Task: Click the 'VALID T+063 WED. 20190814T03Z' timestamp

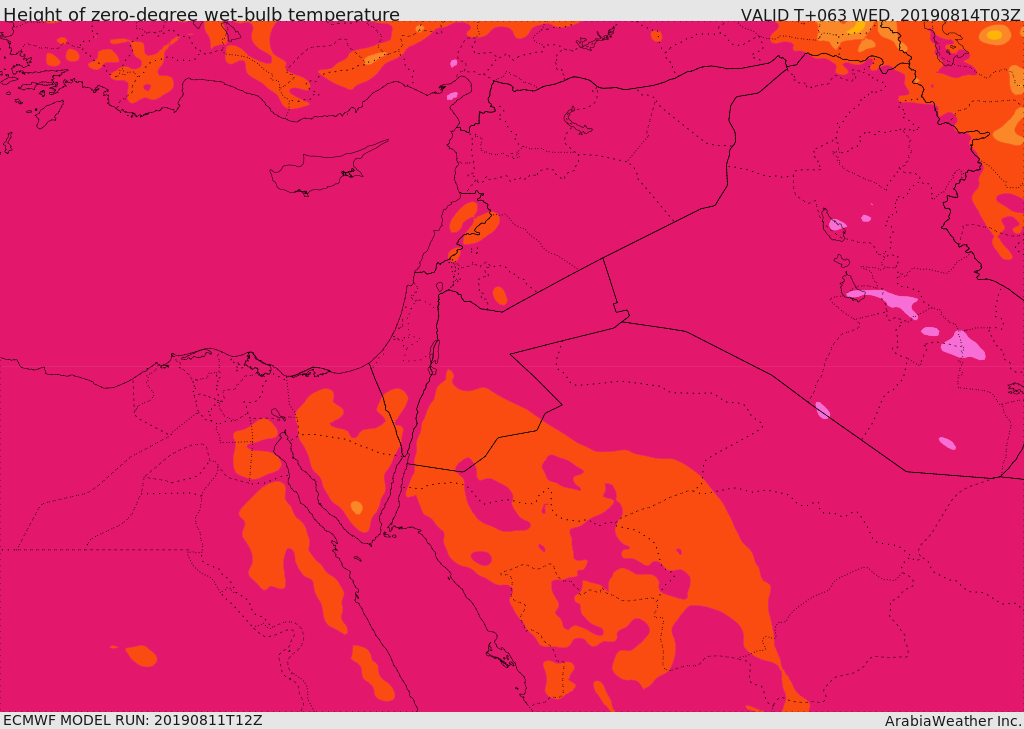Action: tap(880, 14)
